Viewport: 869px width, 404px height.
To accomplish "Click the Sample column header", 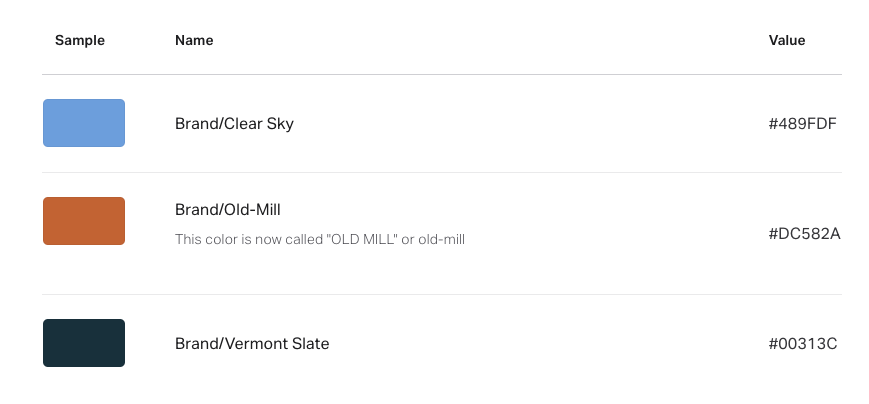I will 80,41.
